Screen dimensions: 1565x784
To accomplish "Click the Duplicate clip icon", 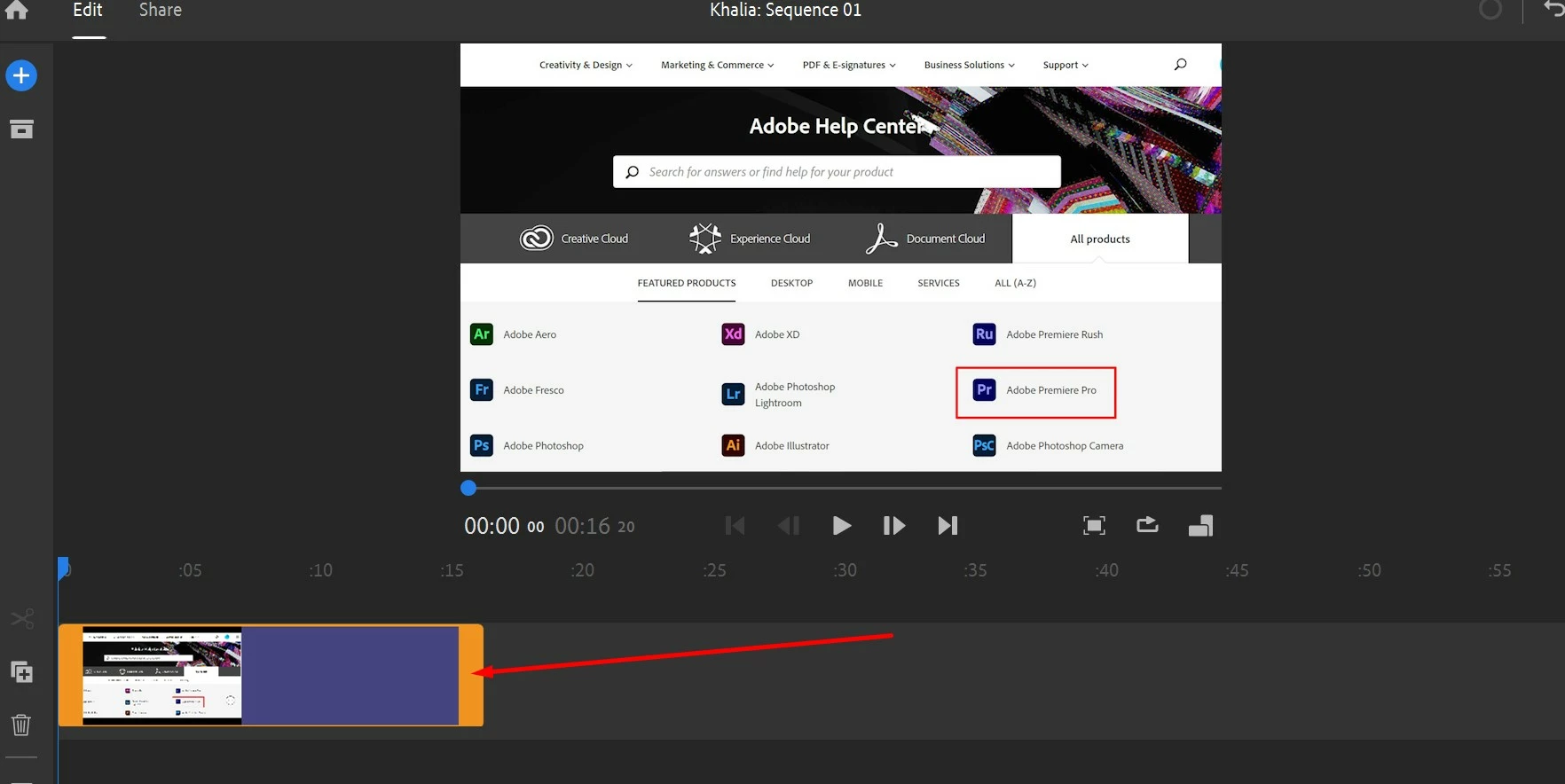I will (21, 672).
